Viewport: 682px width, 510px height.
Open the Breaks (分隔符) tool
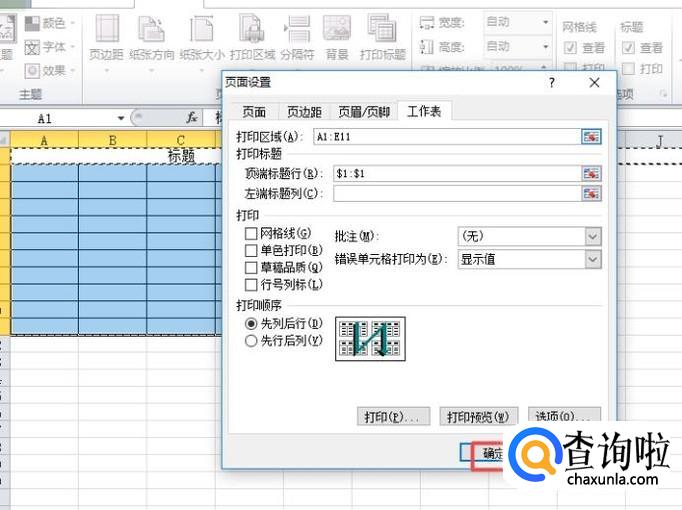(x=298, y=38)
